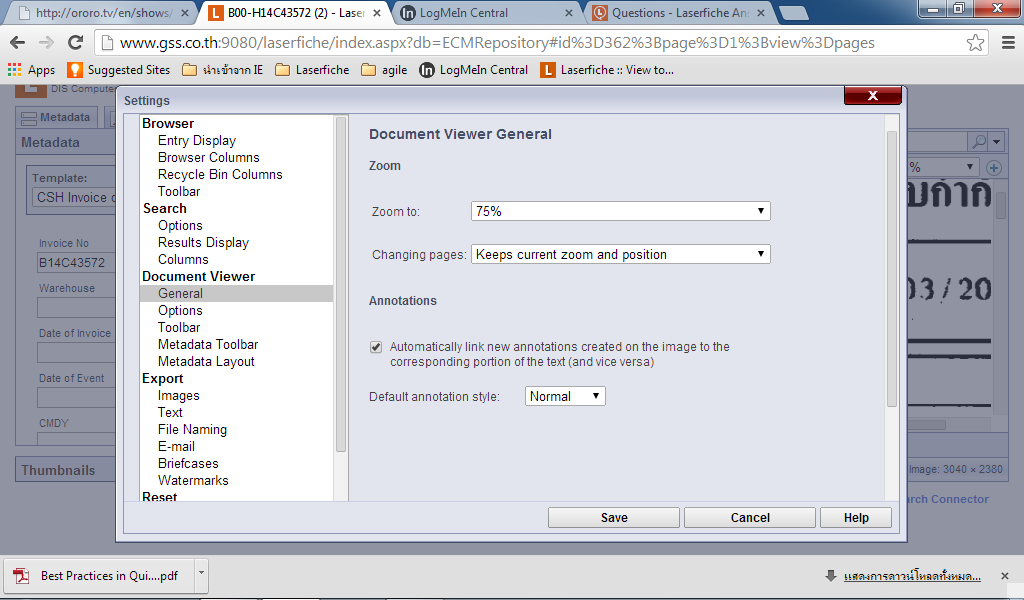Open the Laserfiche bookmark folder
1024x600 pixels.
coord(312,70)
